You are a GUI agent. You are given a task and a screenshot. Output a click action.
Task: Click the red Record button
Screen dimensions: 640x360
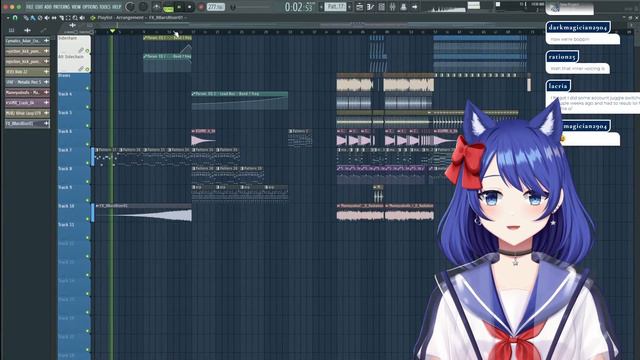coord(201,7)
